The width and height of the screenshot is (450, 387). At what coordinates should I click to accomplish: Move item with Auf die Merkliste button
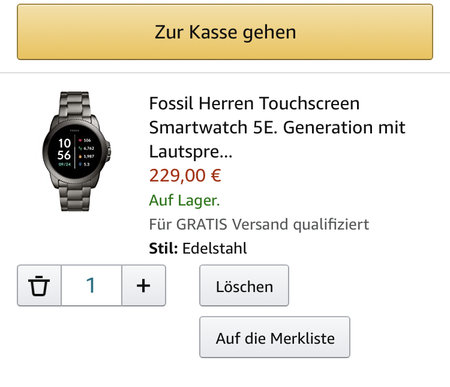pyautogui.click(x=275, y=337)
